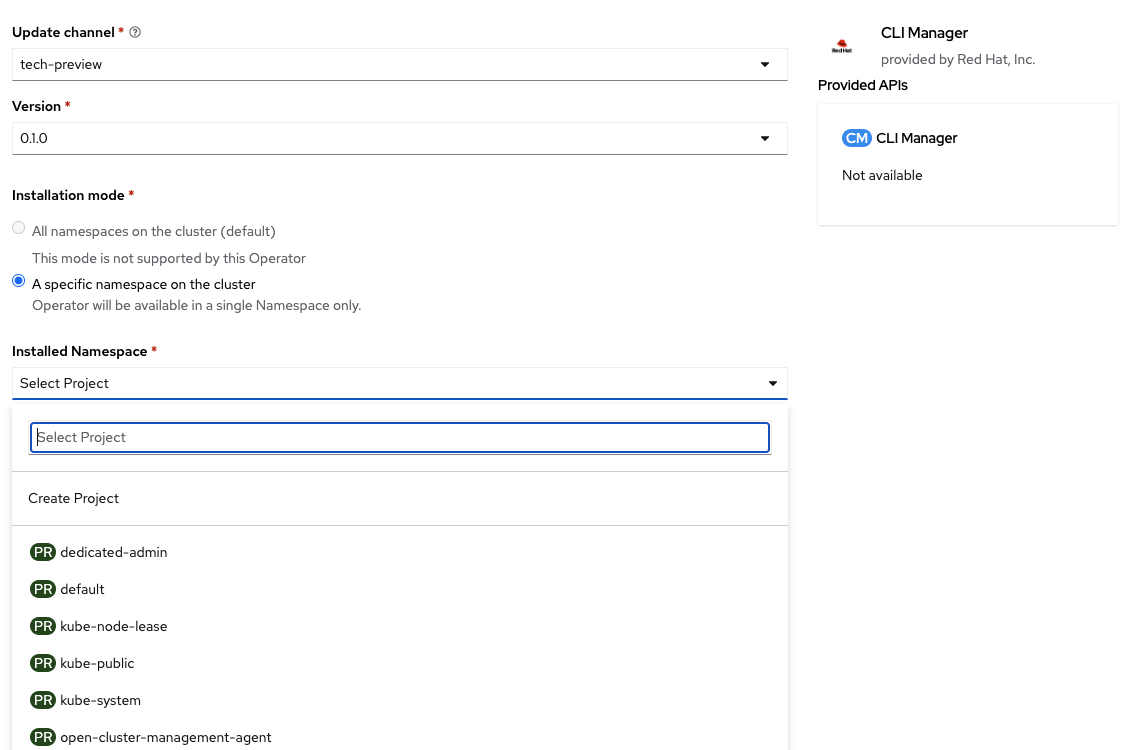Click the PR badge beside dedicated-admin

pyautogui.click(x=43, y=552)
